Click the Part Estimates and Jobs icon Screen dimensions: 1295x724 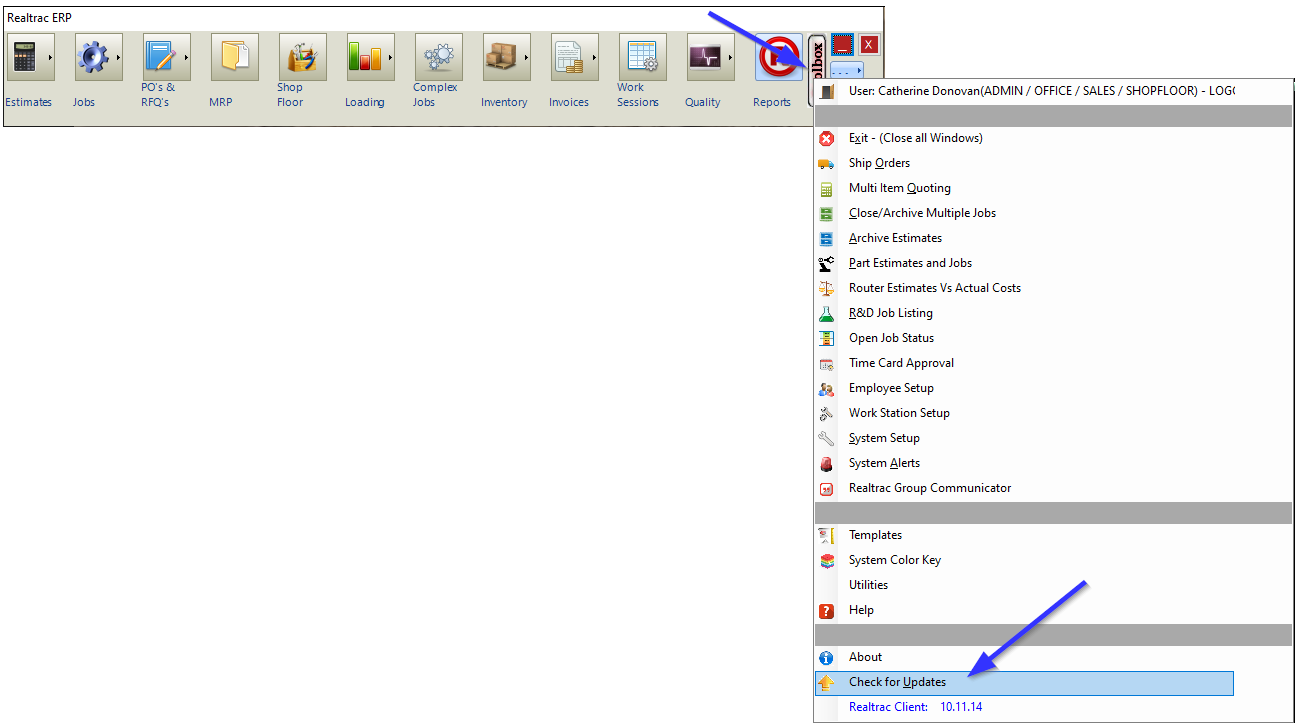pos(826,263)
